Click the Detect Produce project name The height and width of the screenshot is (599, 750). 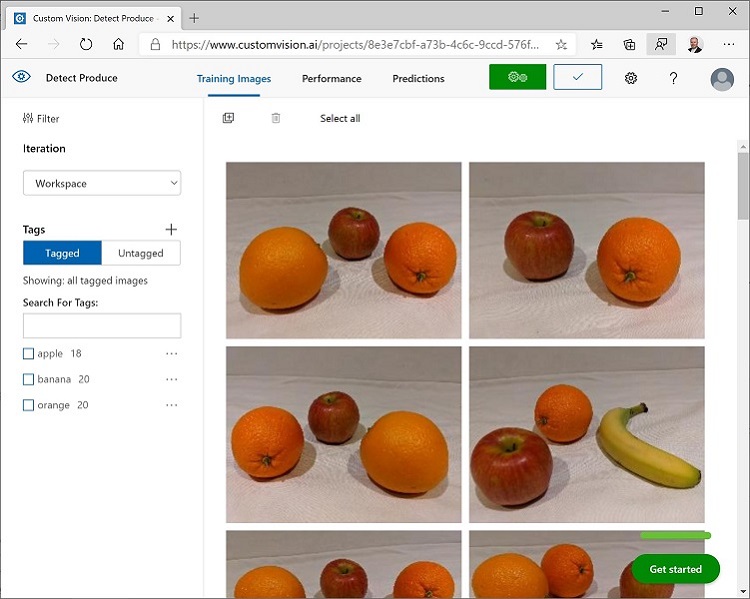tap(81, 78)
